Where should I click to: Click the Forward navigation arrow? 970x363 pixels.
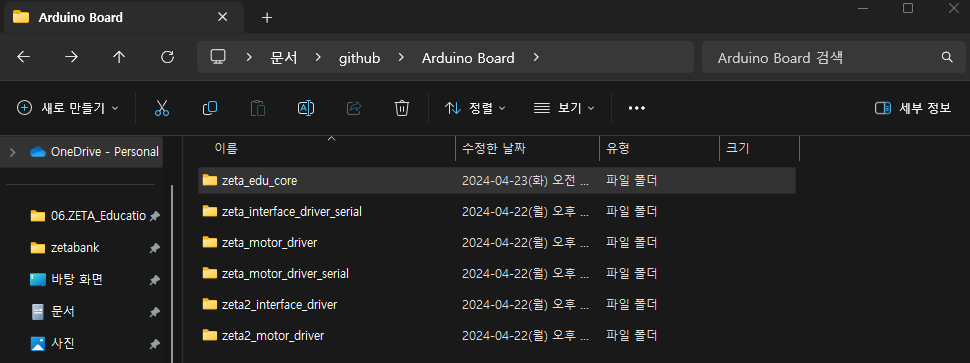(72, 58)
